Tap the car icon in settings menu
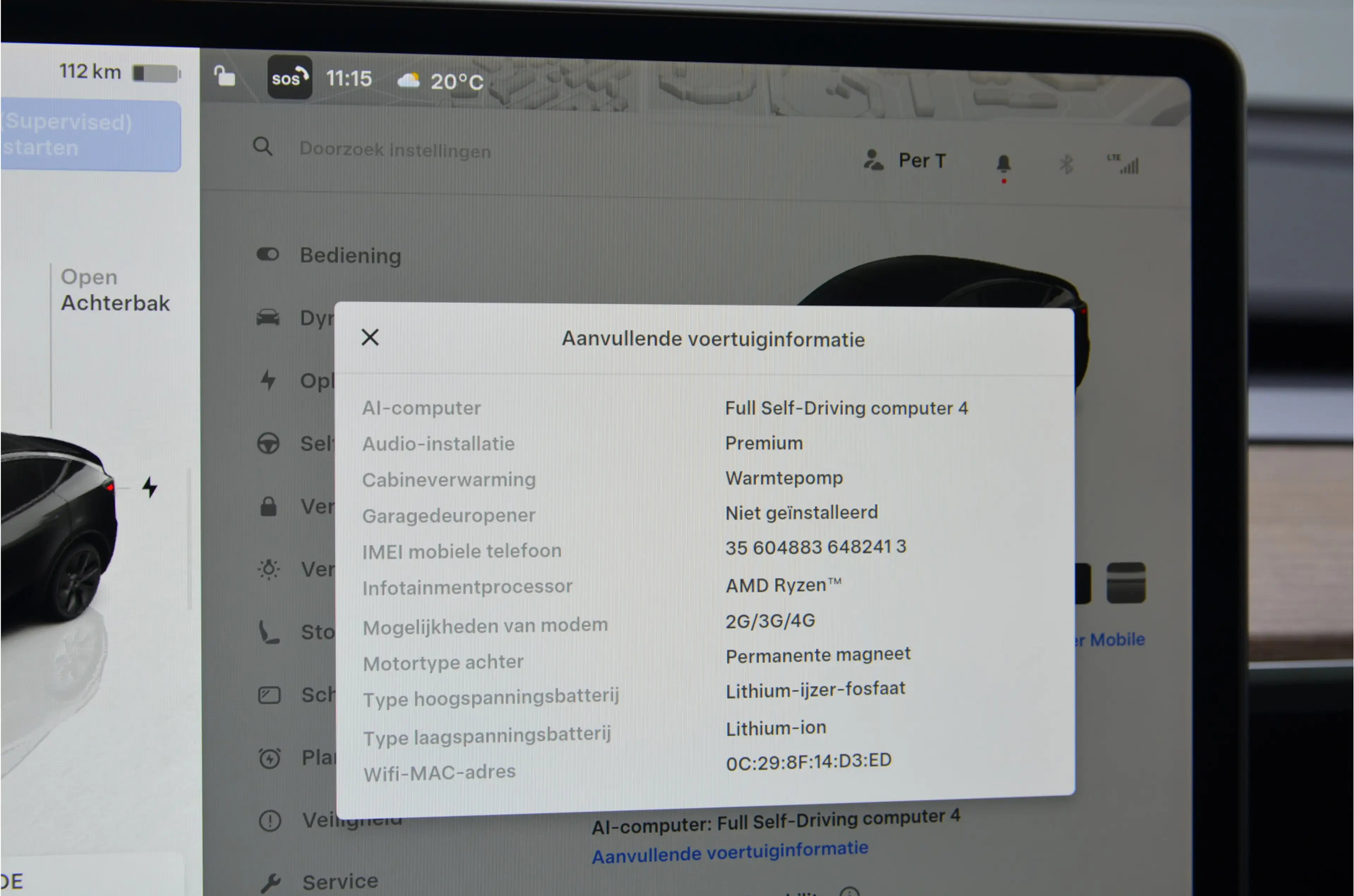 (268, 317)
